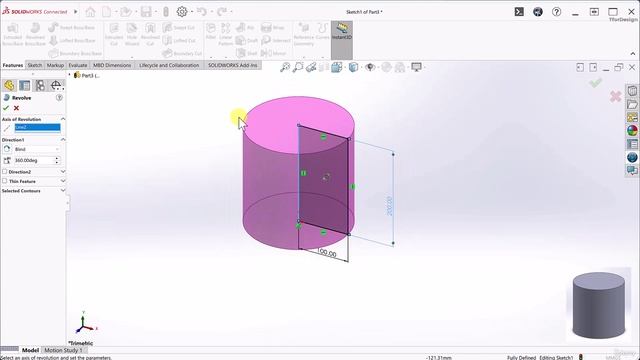Image resolution: width=640 pixels, height=360 pixels.
Task: Switch to the SOLIDWORKS Add-Ins tab
Action: [x=233, y=65]
